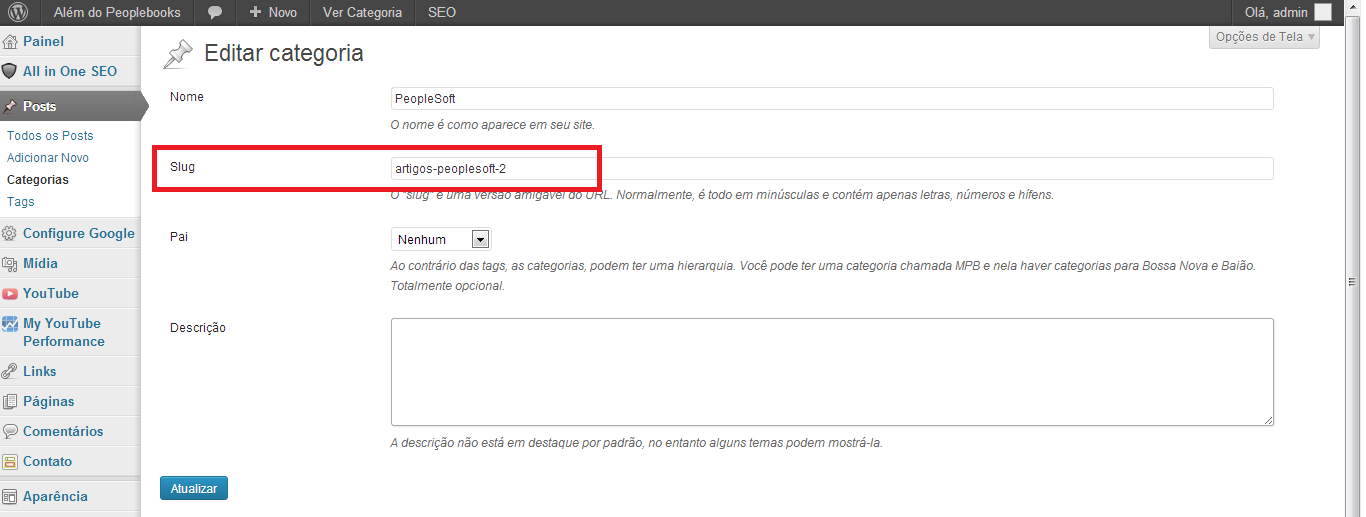Click the admin avatar thumbnail
Image resolution: width=1366 pixels, height=517 pixels.
coord(1322,13)
